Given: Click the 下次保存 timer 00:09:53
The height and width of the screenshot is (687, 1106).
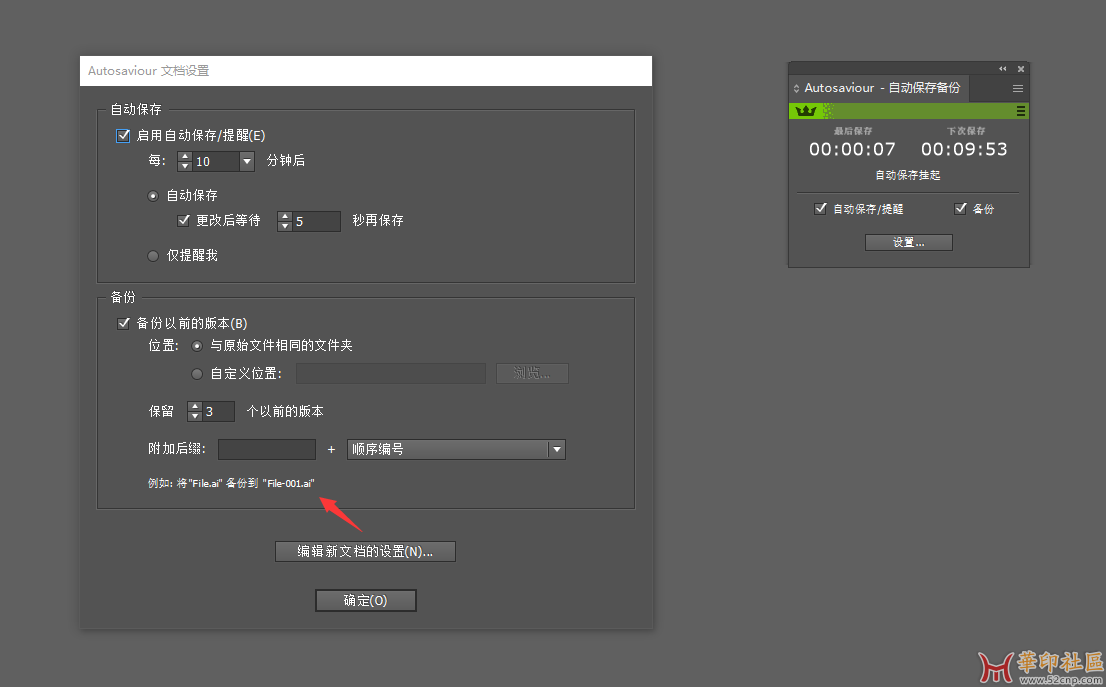Looking at the screenshot, I should (964, 150).
